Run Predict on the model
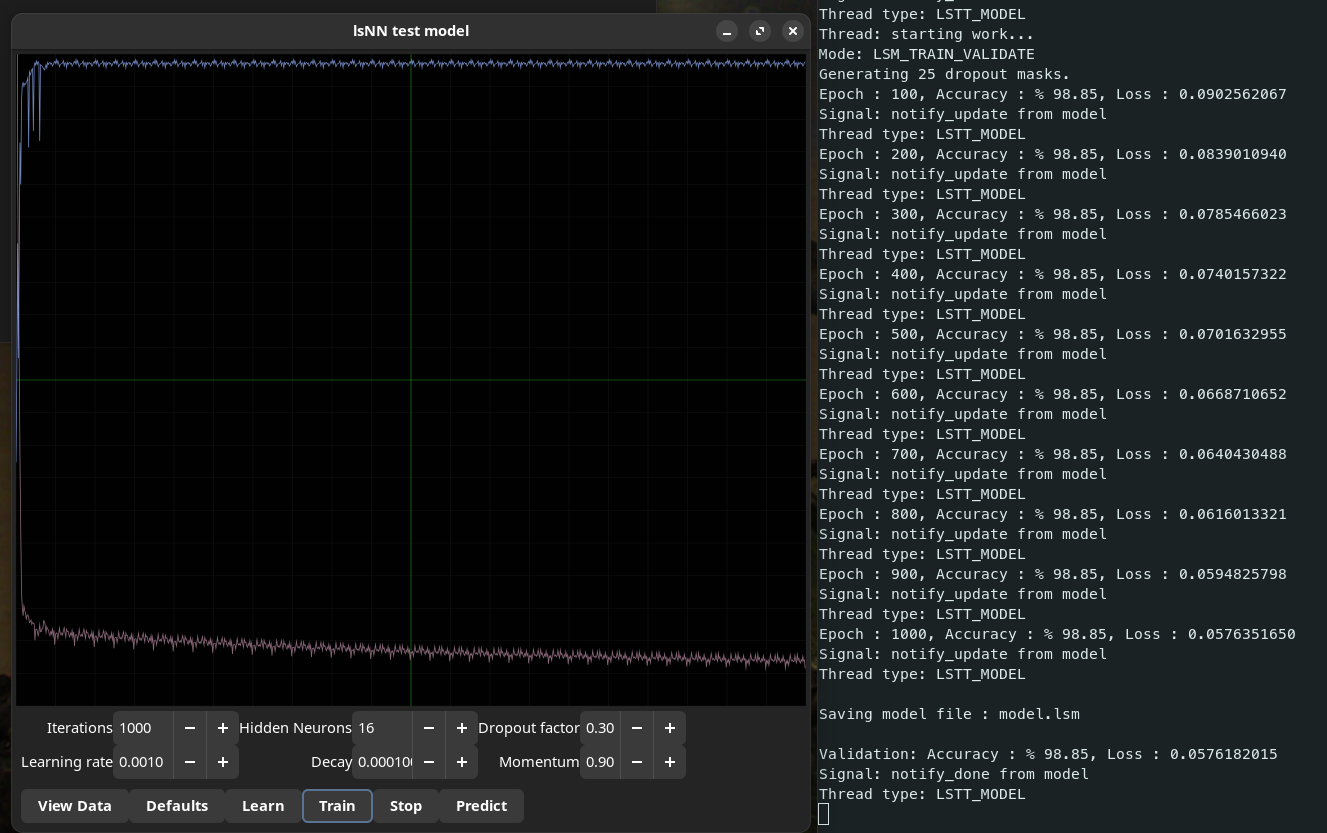 click(481, 805)
